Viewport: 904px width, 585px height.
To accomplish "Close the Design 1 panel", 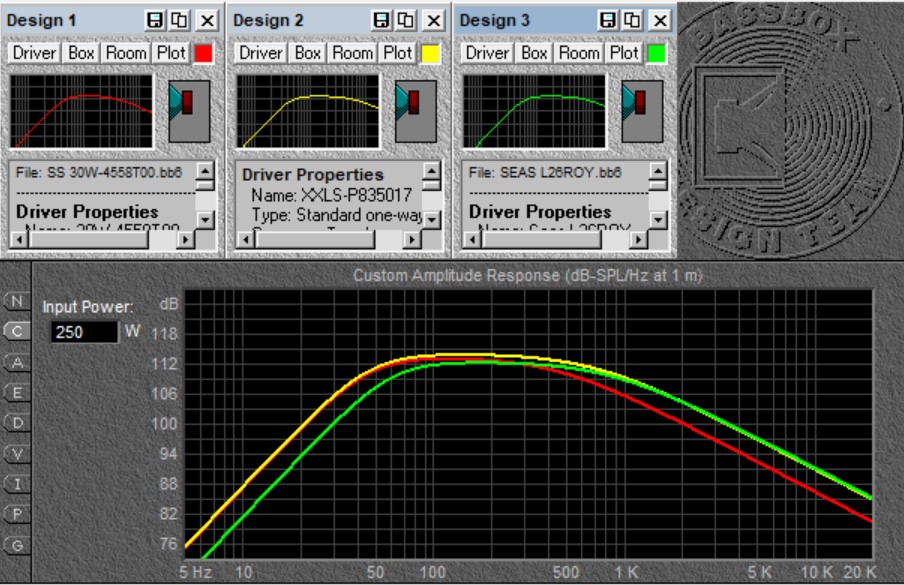I will click(207, 21).
